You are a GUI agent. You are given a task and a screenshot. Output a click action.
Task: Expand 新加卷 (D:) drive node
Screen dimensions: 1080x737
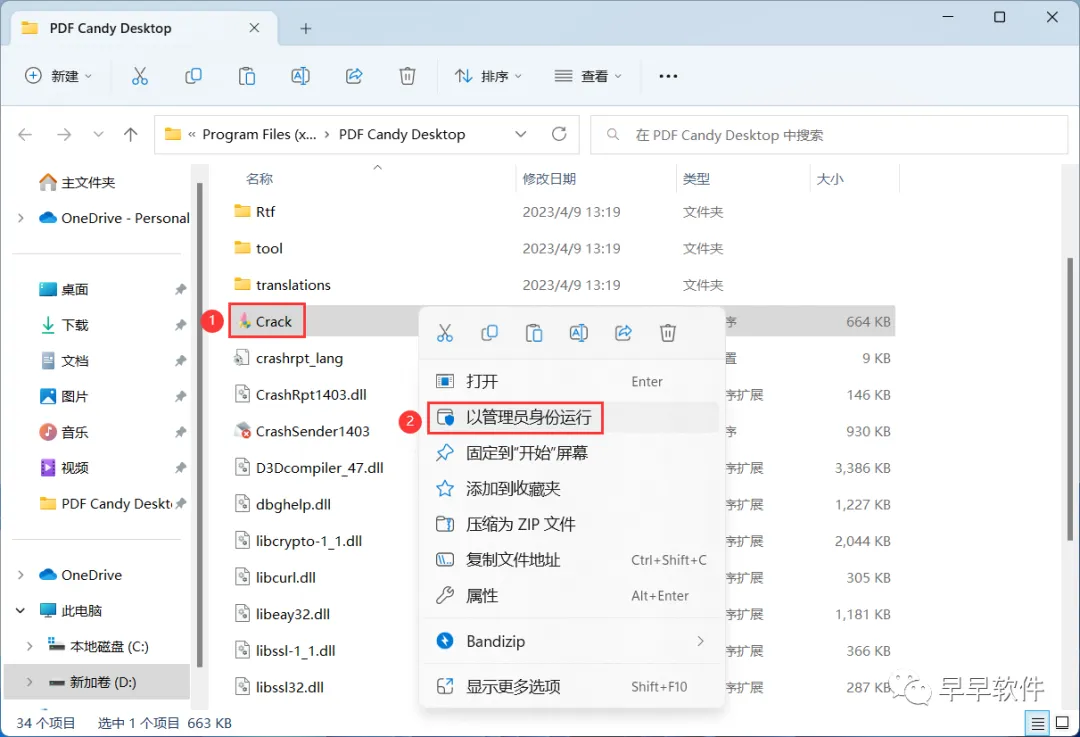(30, 682)
